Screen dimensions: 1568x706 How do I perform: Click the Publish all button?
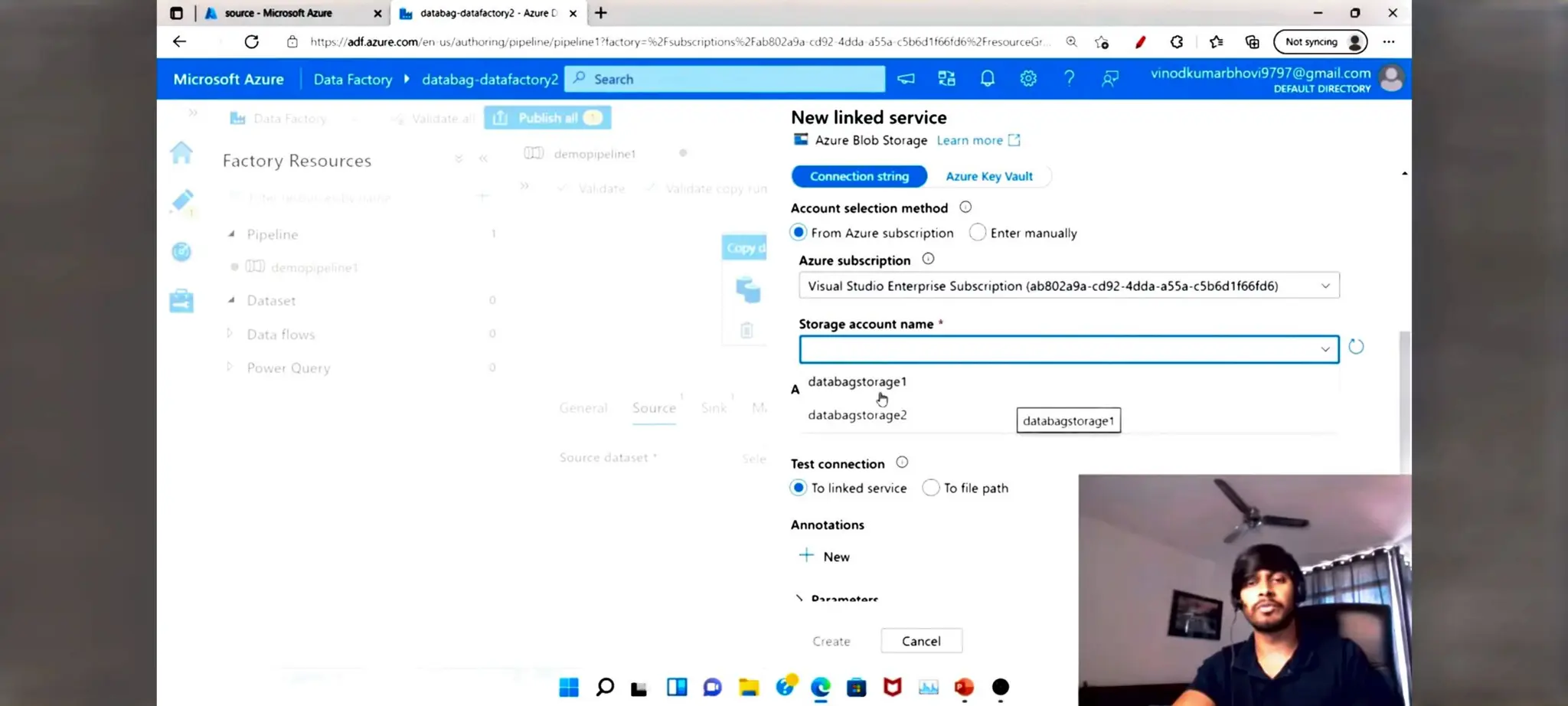tap(547, 118)
